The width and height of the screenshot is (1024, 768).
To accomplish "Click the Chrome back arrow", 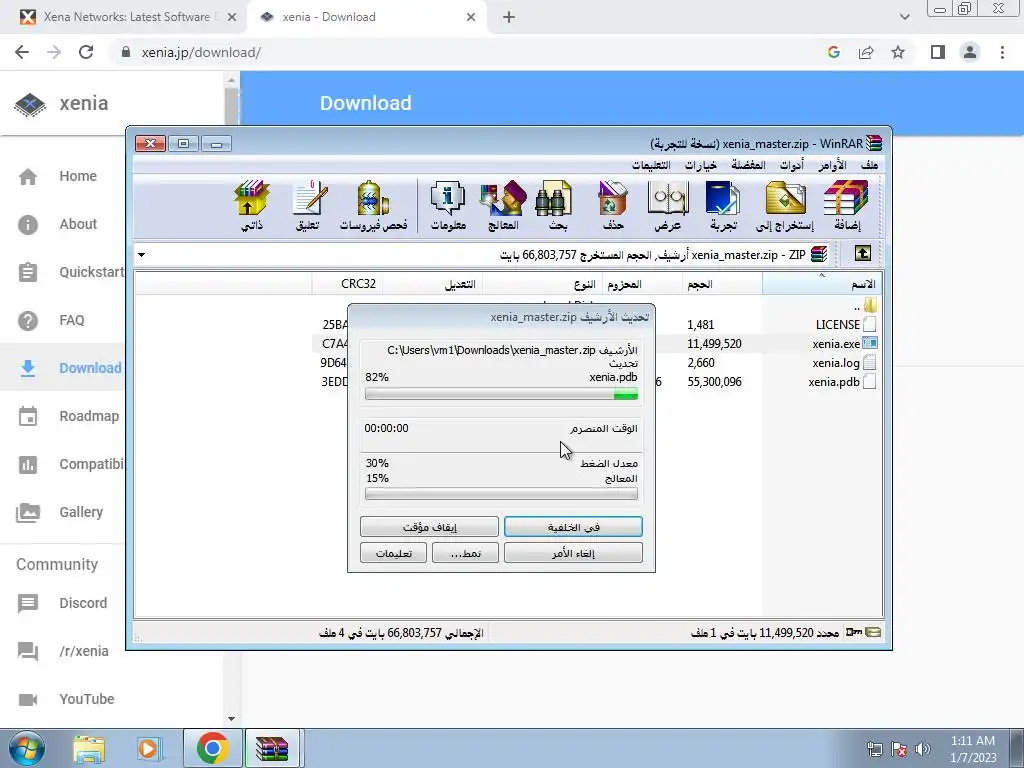I will coord(22,52).
